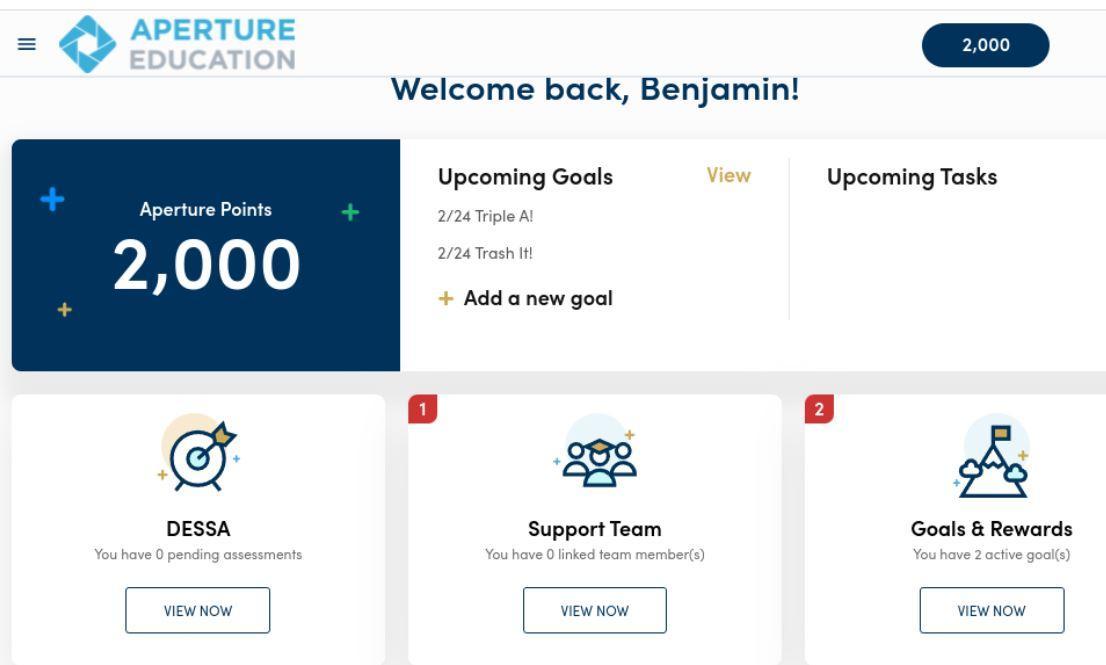
Task: Select the 2/24 Triple A! goal
Action: (479, 215)
